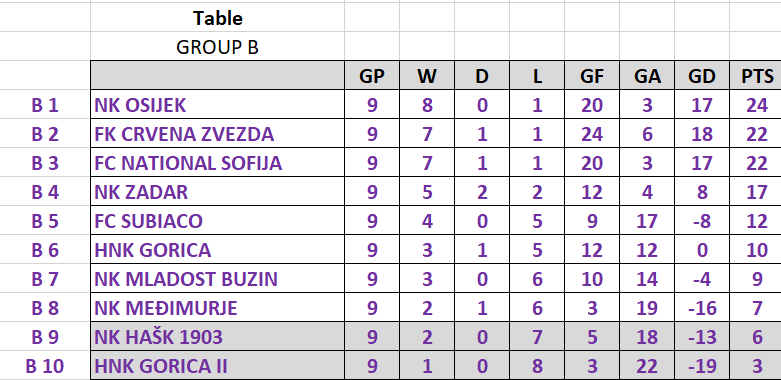Click FC NATIONAL SOFIJA cell
Viewport: 781px width, 380px height.
pos(217,162)
